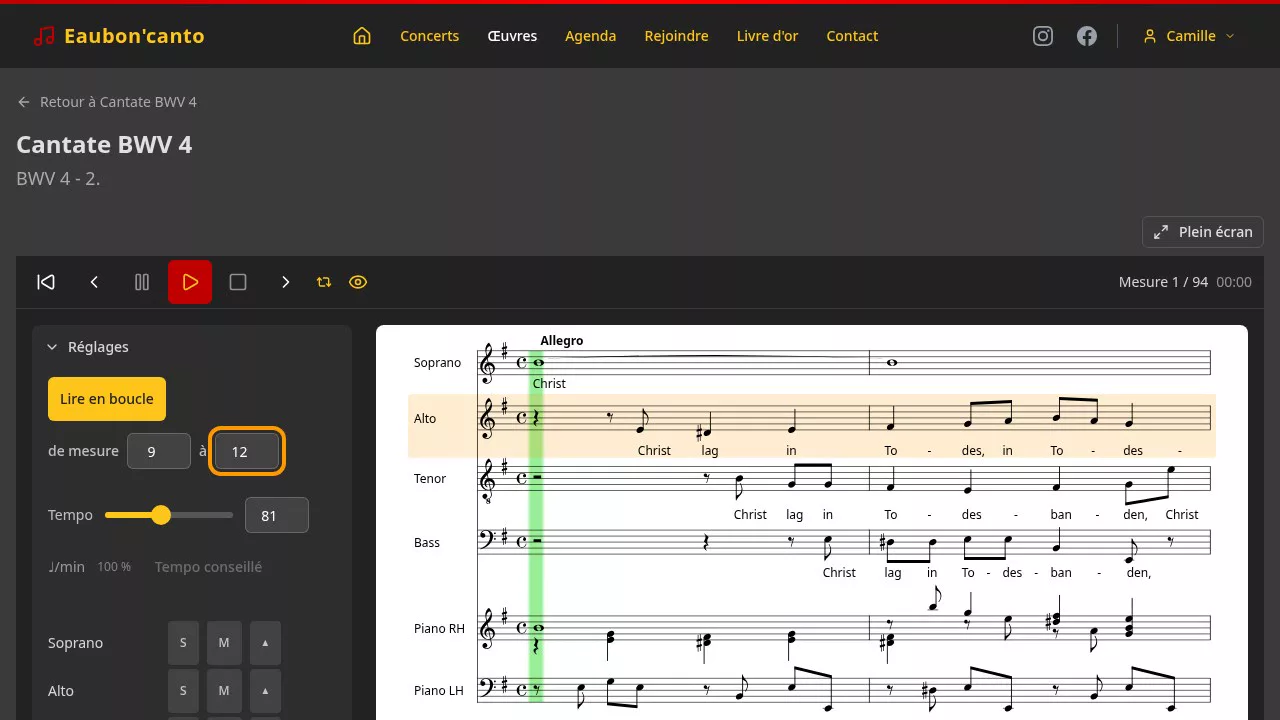Navigate to the Rejoindre page
The image size is (1280, 720).
[x=677, y=36]
